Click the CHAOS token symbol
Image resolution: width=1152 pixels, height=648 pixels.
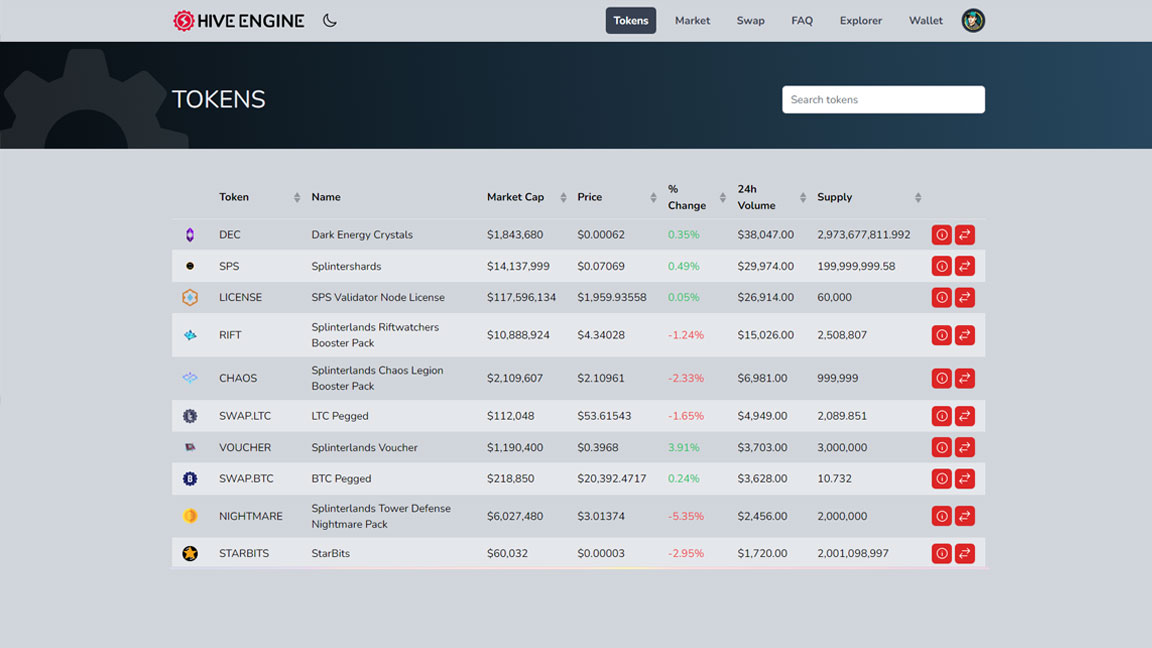[238, 378]
